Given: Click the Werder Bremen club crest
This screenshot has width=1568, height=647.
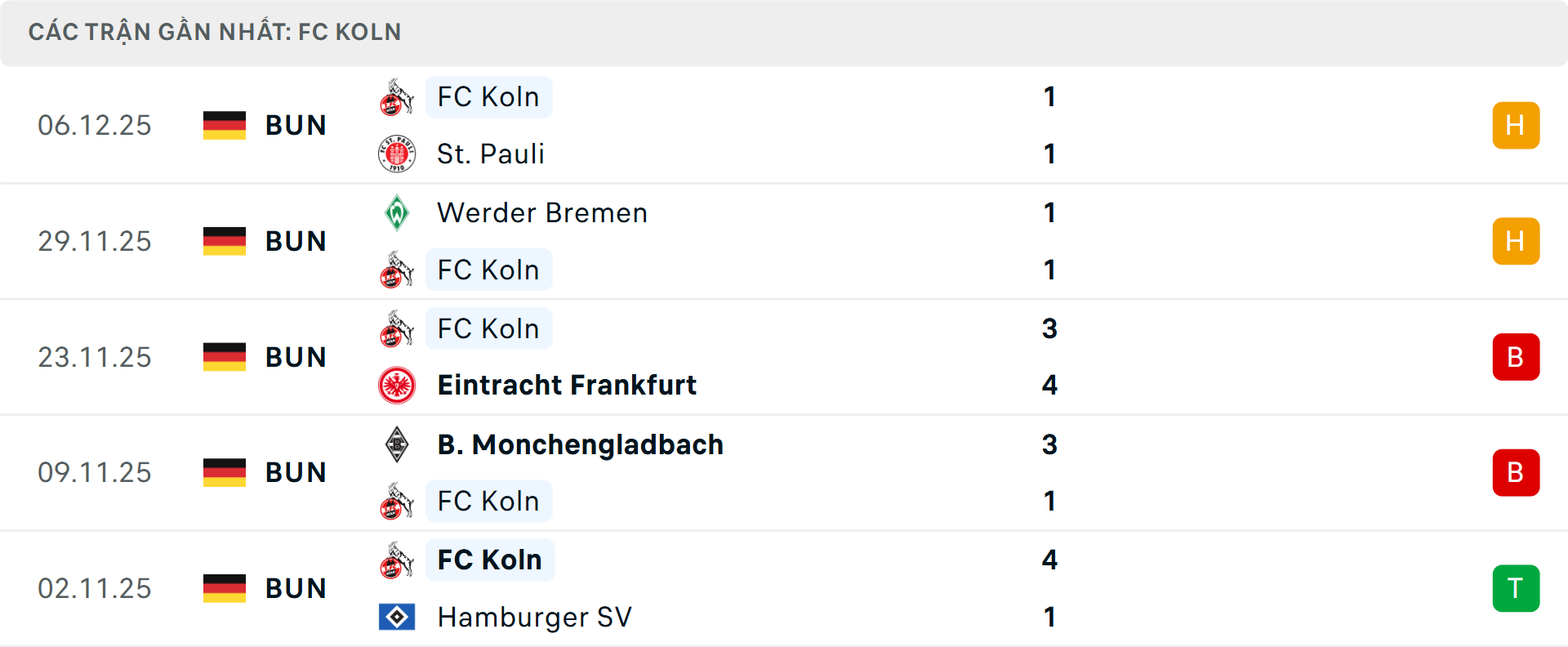Looking at the screenshot, I should 397,212.
